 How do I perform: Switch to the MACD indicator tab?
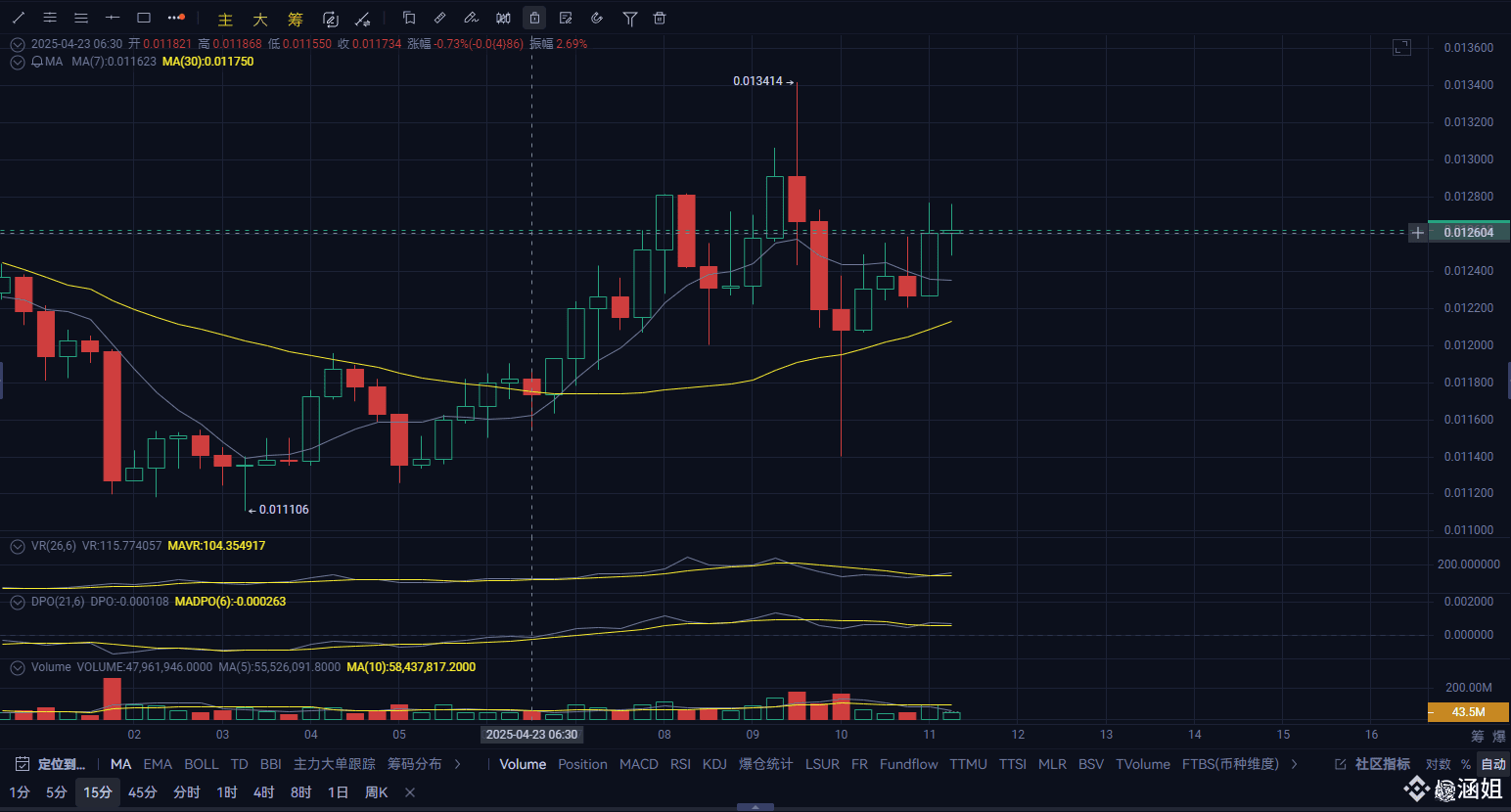pos(638,764)
